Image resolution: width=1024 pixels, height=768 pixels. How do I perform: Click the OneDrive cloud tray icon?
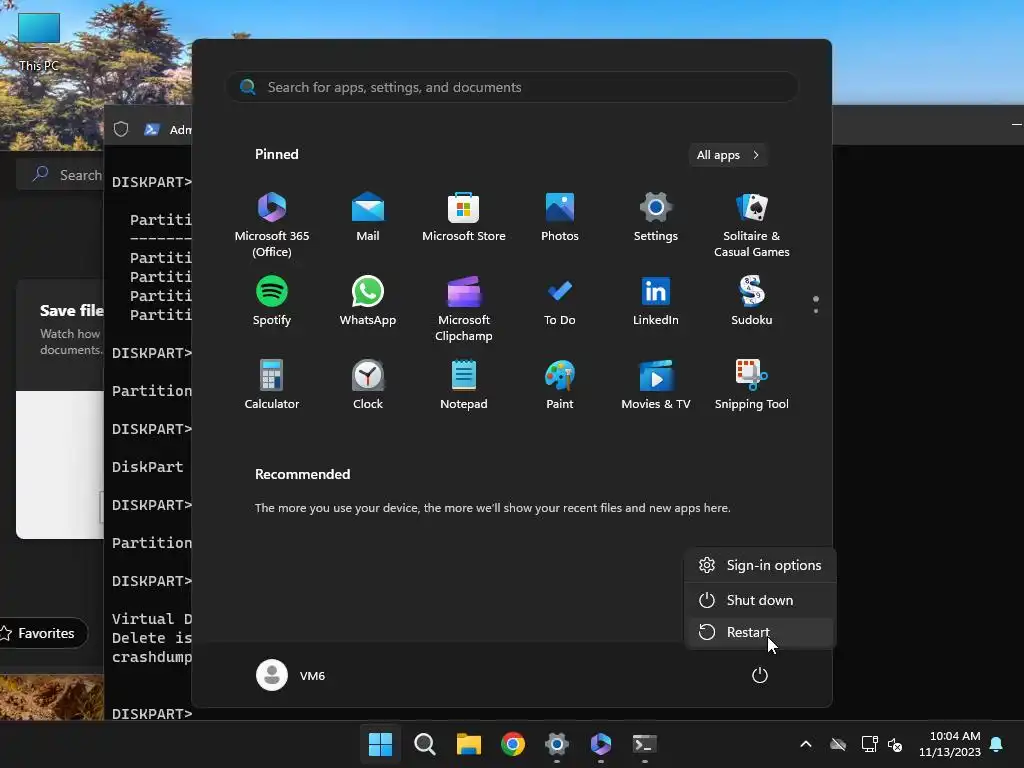[838, 744]
